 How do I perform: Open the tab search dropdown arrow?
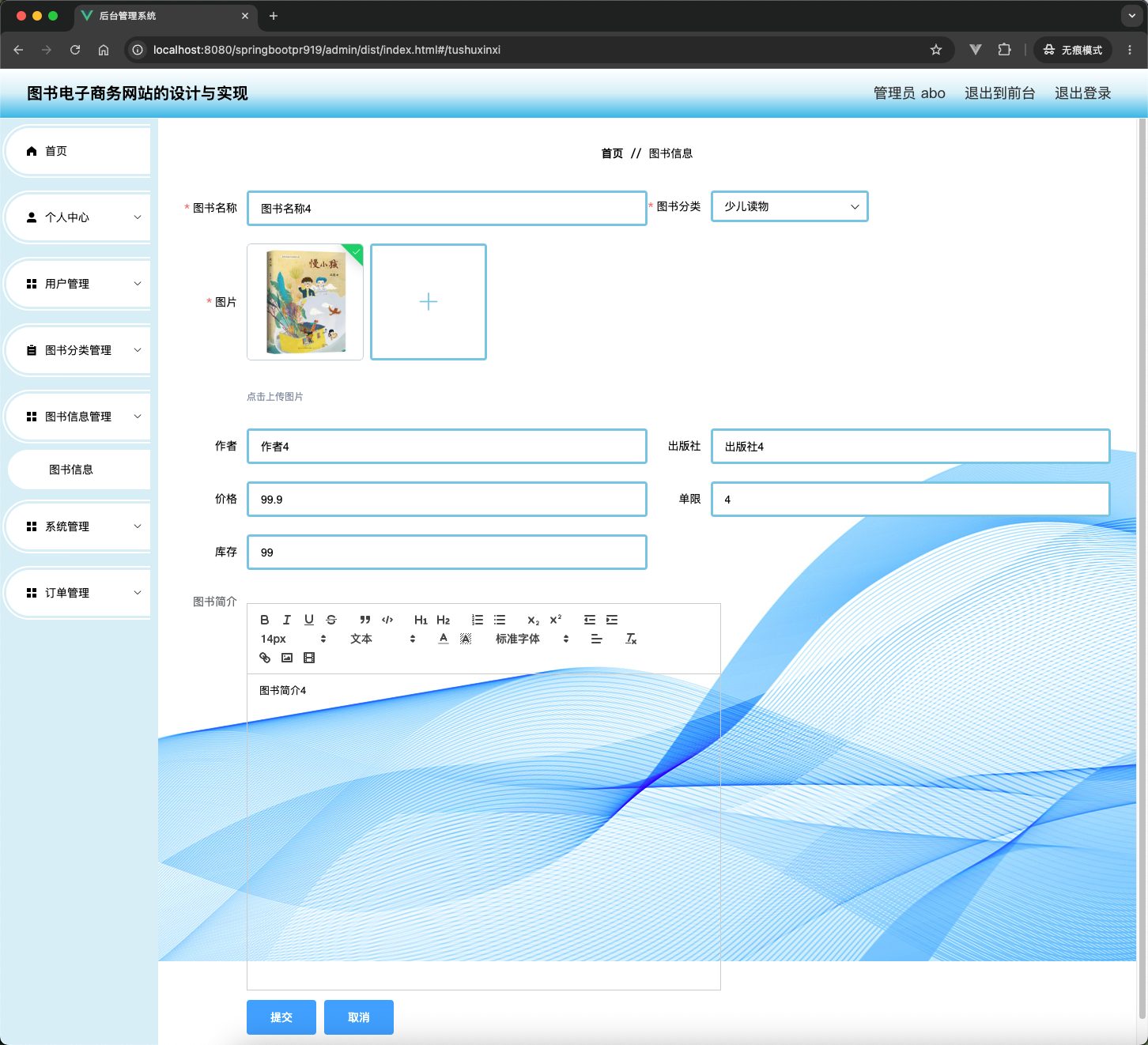(1132, 16)
